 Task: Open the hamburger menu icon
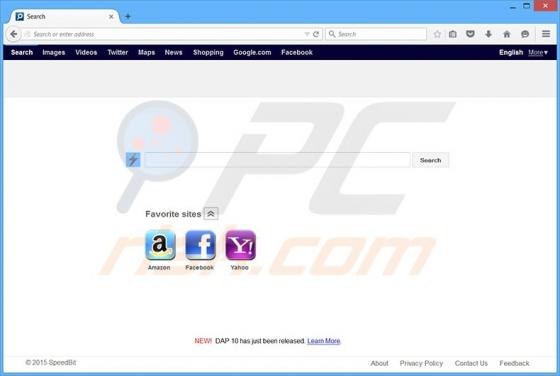pos(546,34)
